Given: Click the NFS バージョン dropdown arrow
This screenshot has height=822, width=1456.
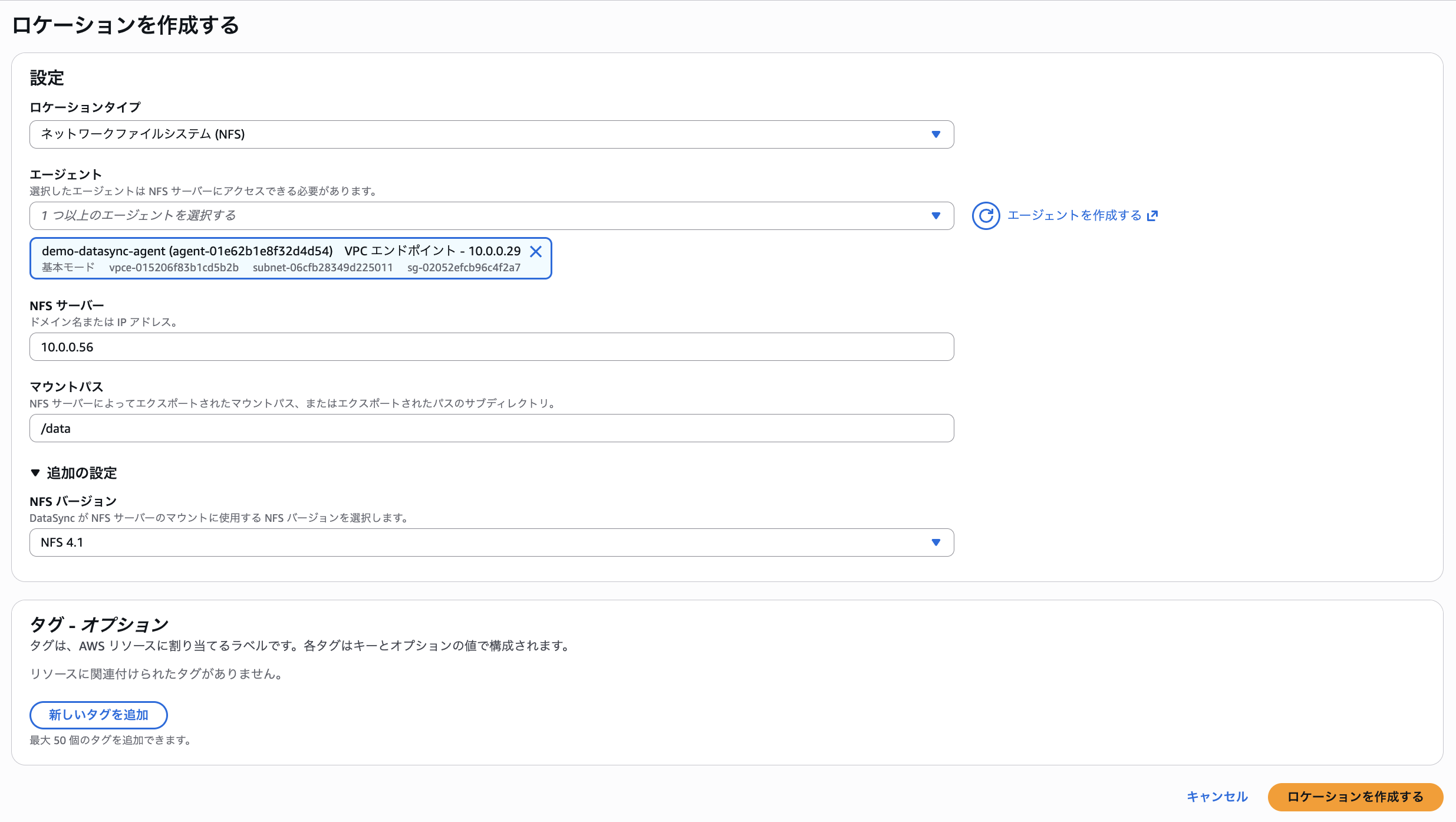Looking at the screenshot, I should pyautogui.click(x=936, y=542).
